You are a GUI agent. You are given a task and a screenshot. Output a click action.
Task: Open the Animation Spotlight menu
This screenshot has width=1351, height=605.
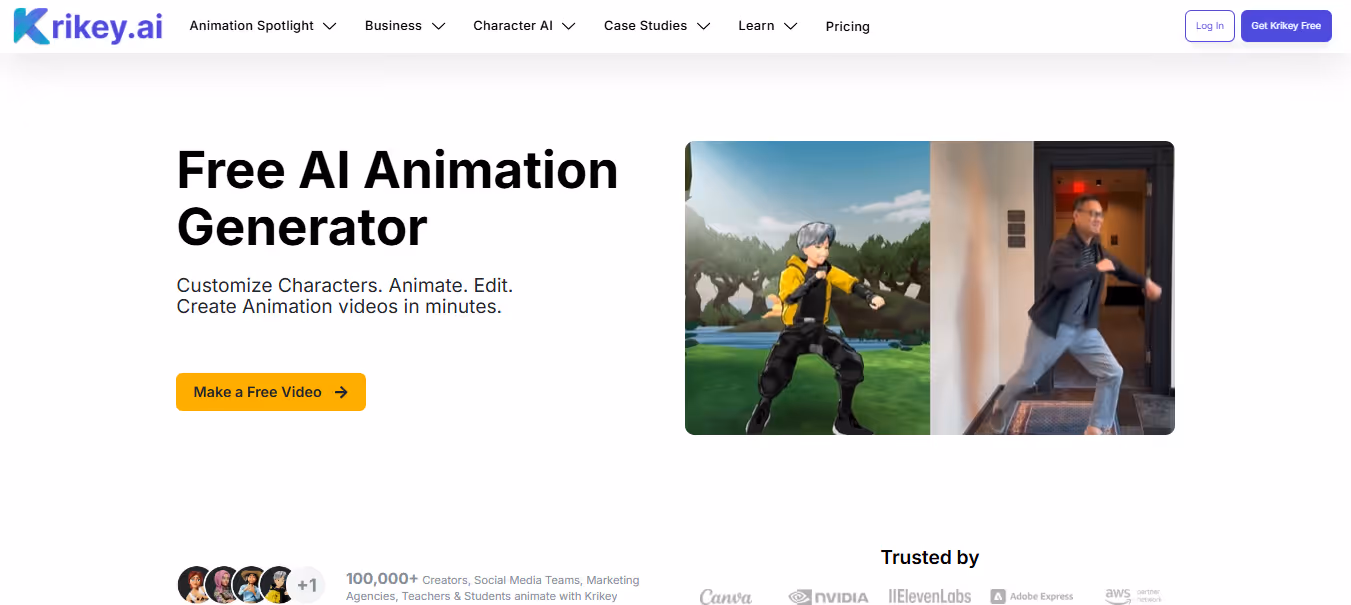pyautogui.click(x=252, y=26)
